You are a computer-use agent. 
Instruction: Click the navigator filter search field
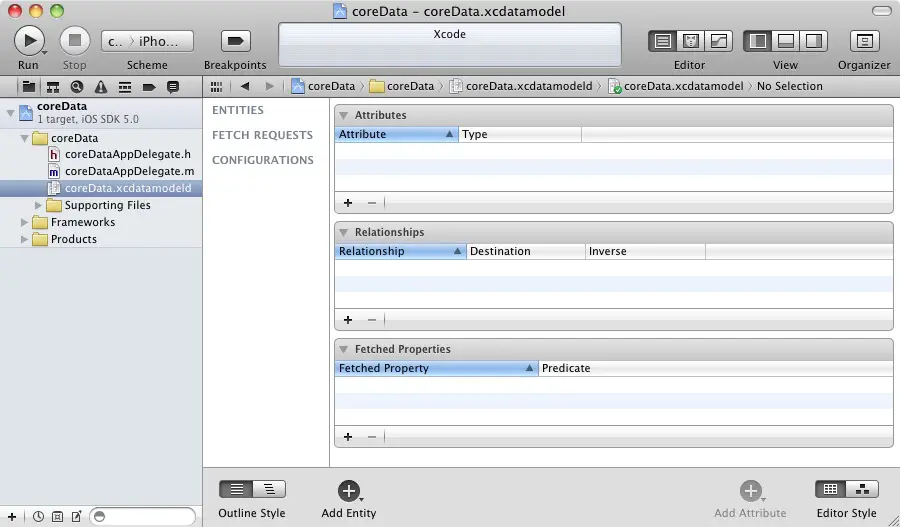142,516
